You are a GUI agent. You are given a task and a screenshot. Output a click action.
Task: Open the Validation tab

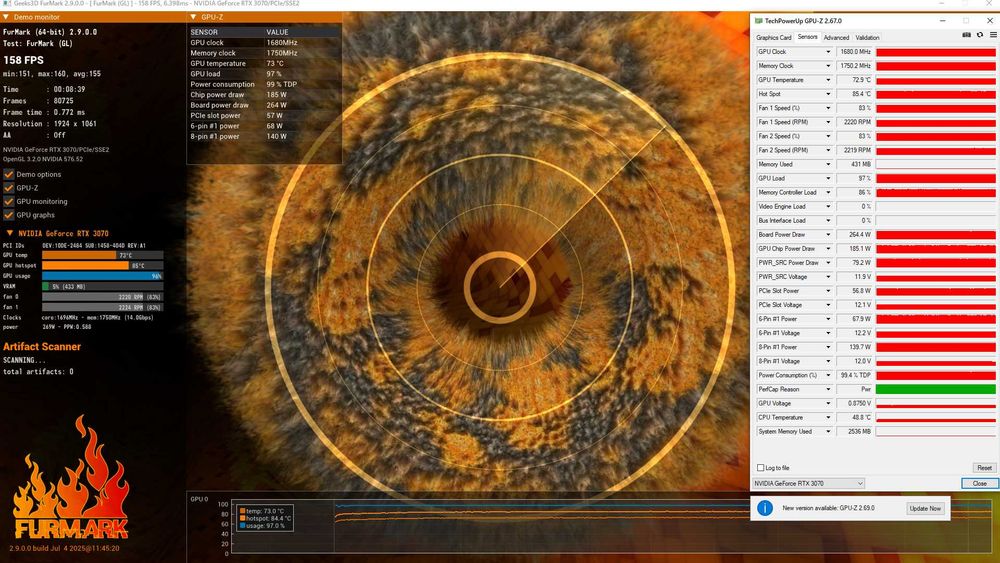coord(867,38)
